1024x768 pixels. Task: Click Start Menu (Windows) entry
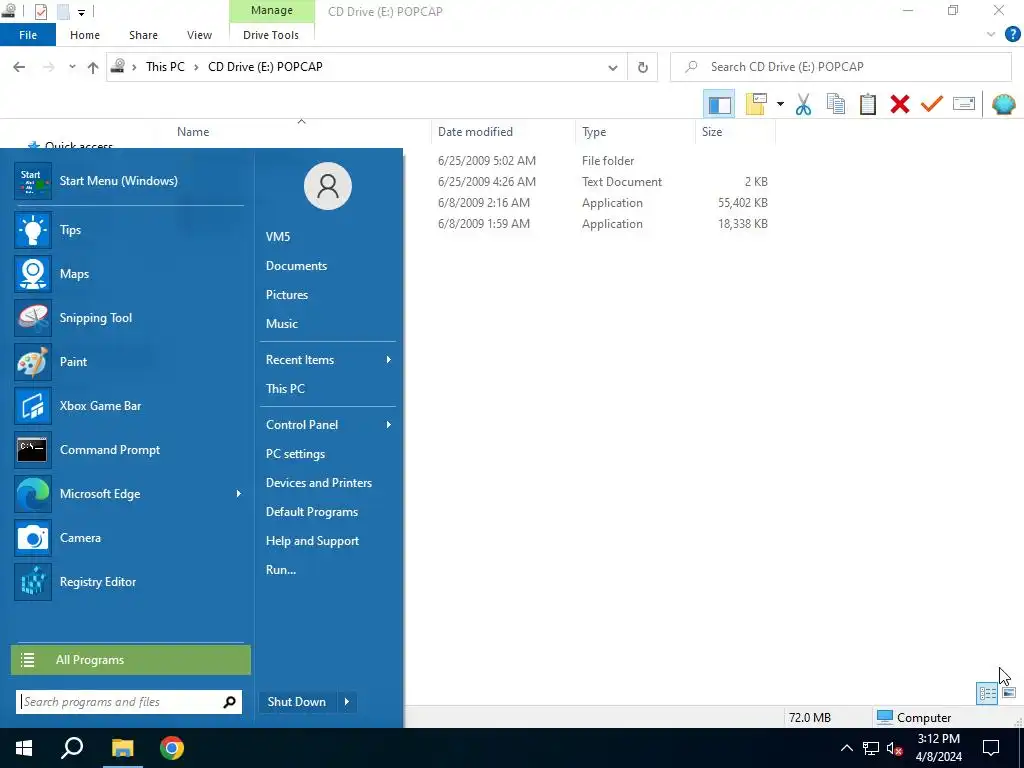point(129,181)
